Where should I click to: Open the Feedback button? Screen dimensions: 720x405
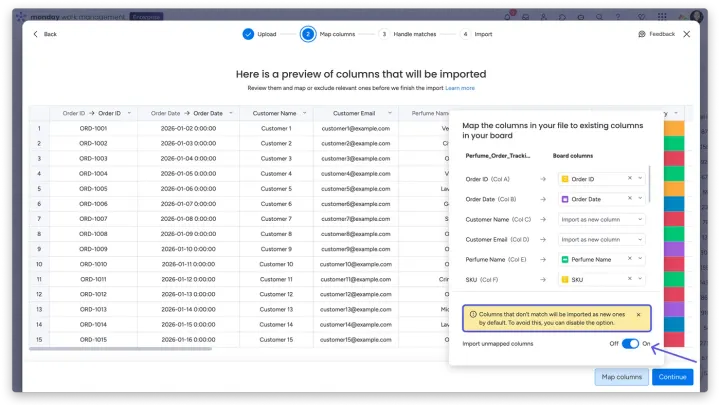coord(657,34)
